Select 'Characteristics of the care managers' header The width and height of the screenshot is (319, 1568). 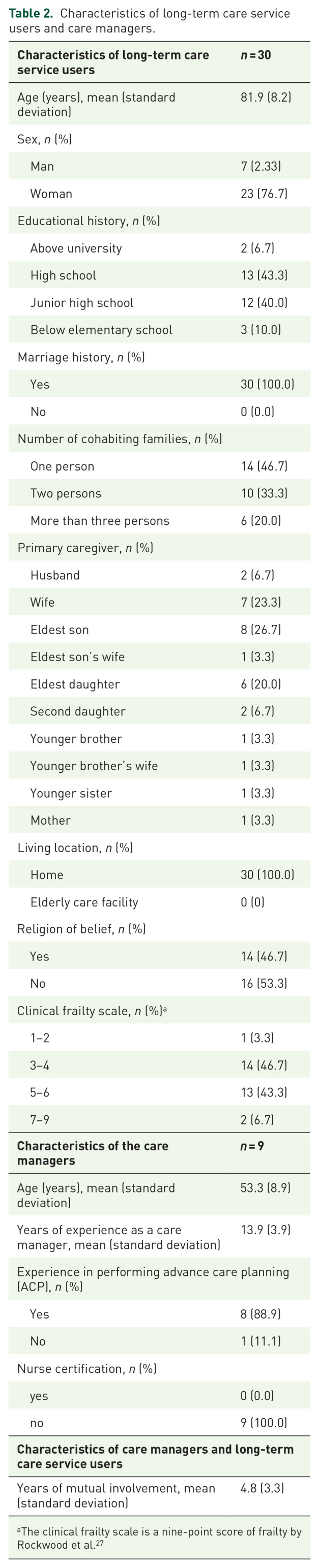[x=92, y=1153]
